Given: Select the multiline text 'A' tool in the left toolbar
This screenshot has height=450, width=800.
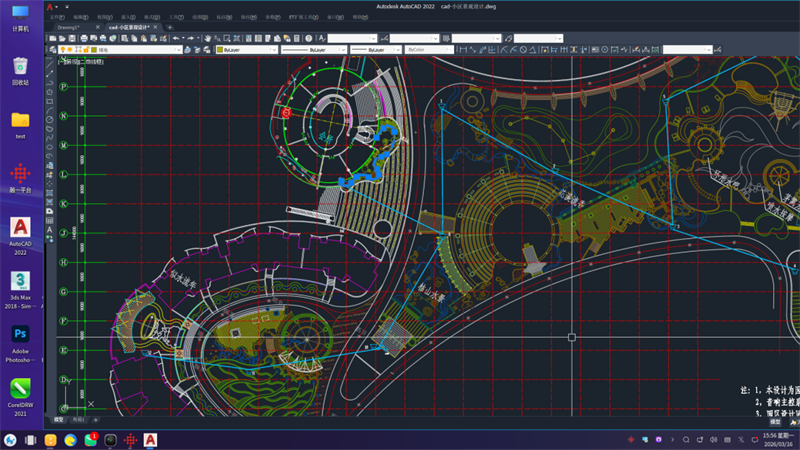Looking at the screenshot, I should 50,229.
